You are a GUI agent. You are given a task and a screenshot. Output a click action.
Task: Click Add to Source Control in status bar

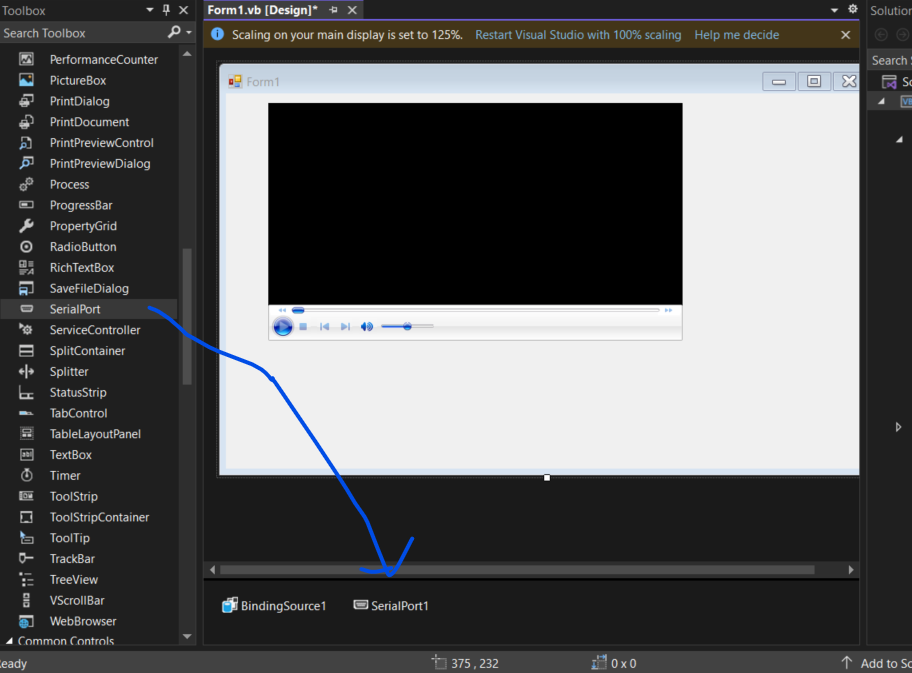(877, 663)
